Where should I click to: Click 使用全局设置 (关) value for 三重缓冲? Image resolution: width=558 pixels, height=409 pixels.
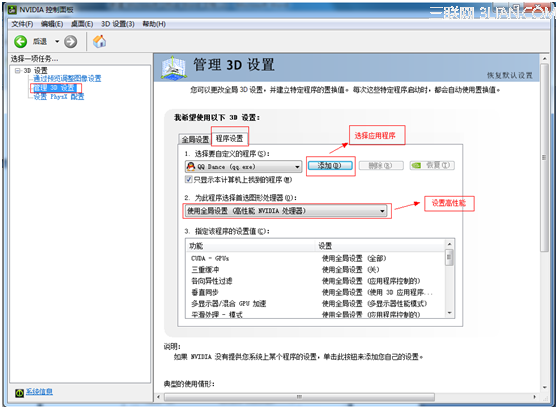(x=351, y=269)
